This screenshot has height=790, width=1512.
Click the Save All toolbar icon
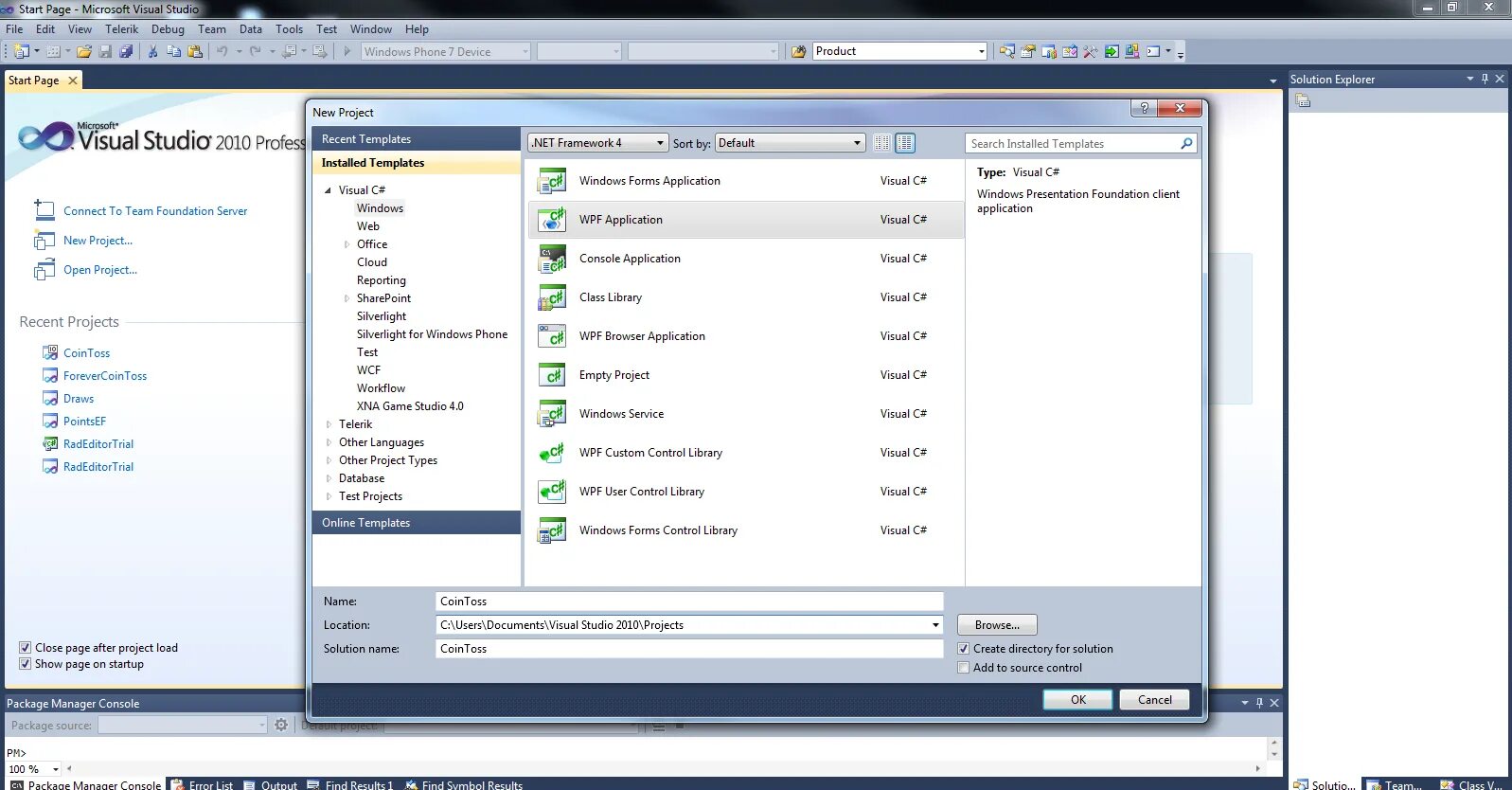[126, 51]
